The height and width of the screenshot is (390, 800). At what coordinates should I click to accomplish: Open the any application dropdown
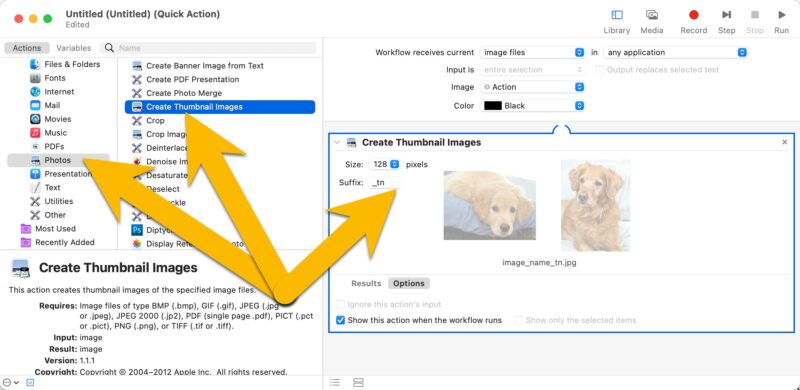point(675,53)
